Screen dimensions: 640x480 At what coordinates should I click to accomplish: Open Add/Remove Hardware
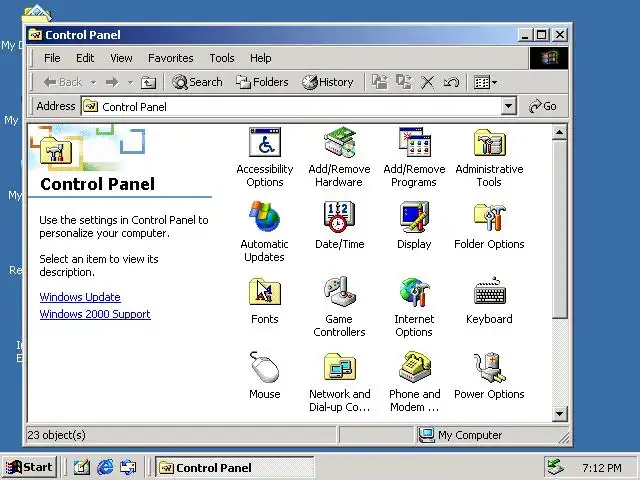[339, 157]
